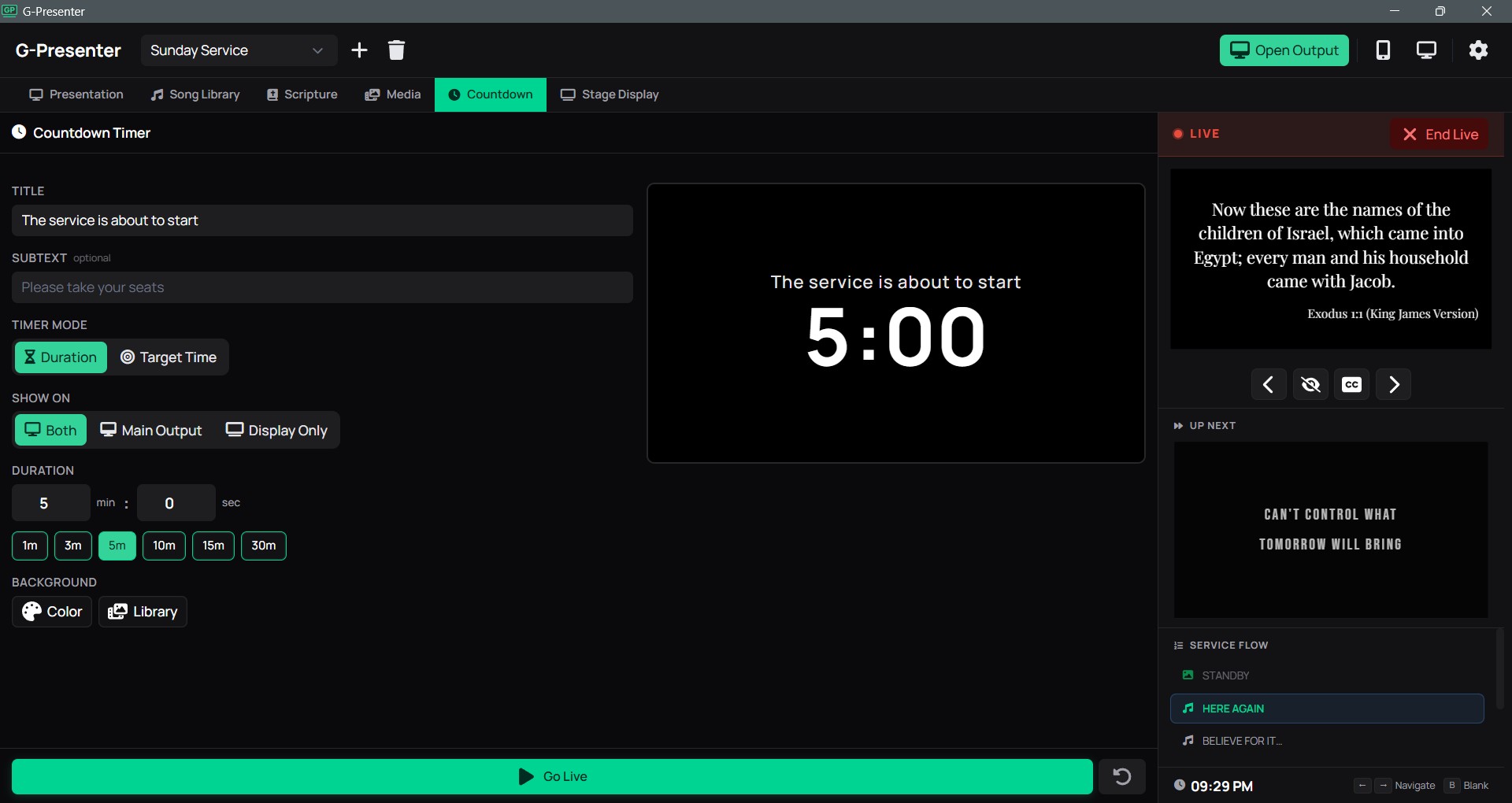Open the mobile remote icon

pyautogui.click(x=1384, y=50)
